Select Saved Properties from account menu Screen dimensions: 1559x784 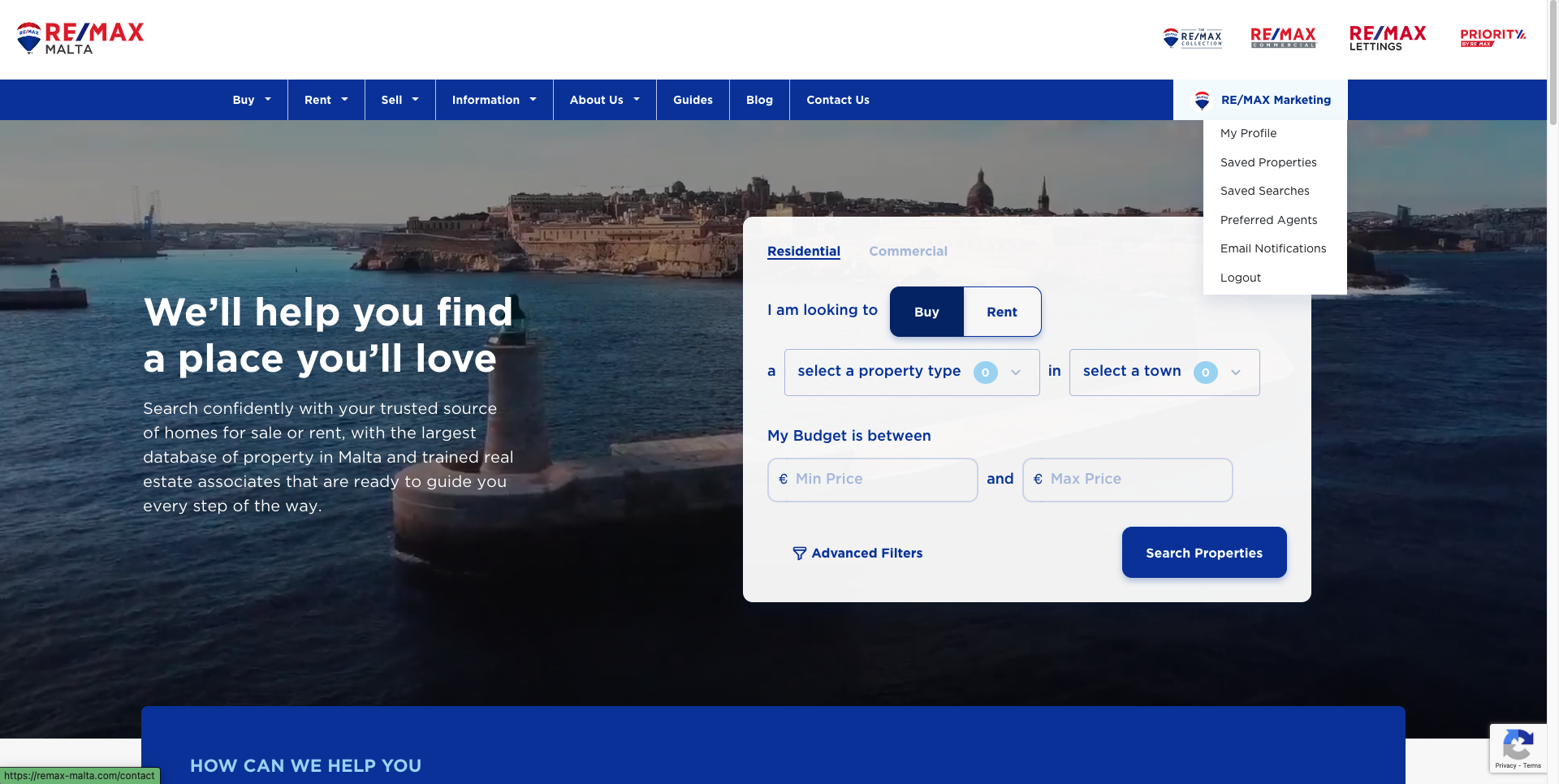click(1267, 162)
